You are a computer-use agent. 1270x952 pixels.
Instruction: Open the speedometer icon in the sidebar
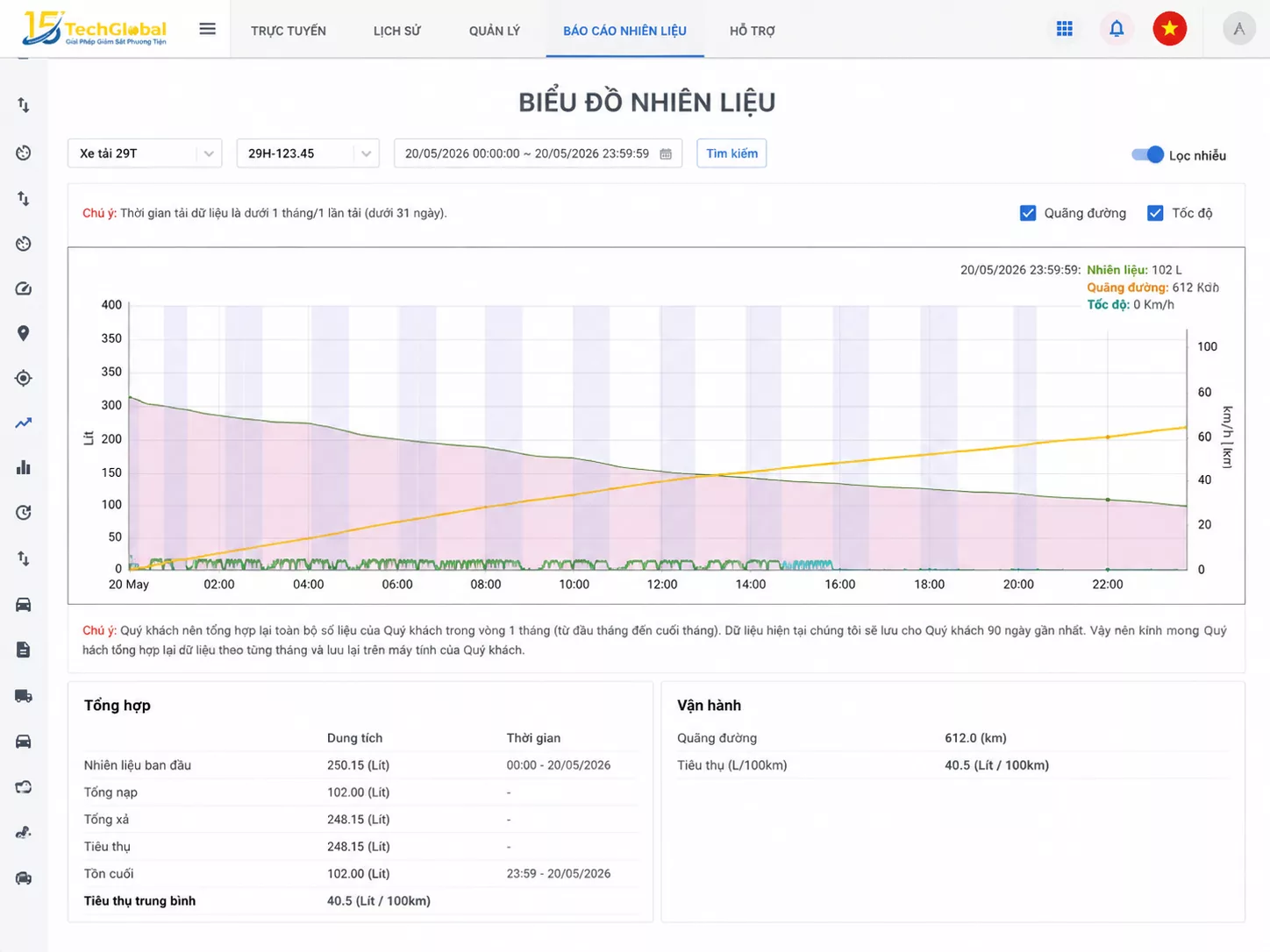click(24, 288)
